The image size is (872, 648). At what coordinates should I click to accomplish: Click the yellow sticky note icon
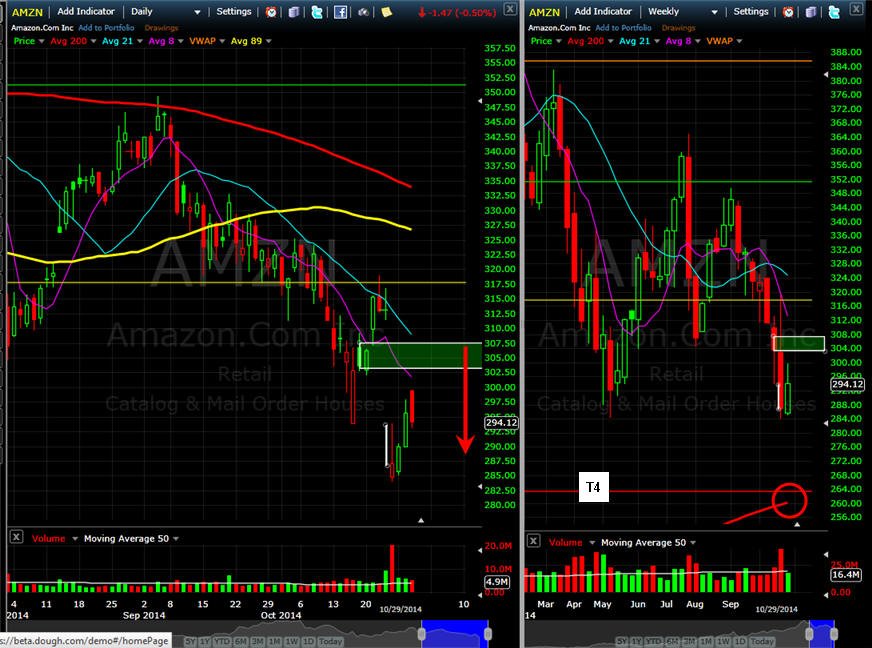[387, 12]
